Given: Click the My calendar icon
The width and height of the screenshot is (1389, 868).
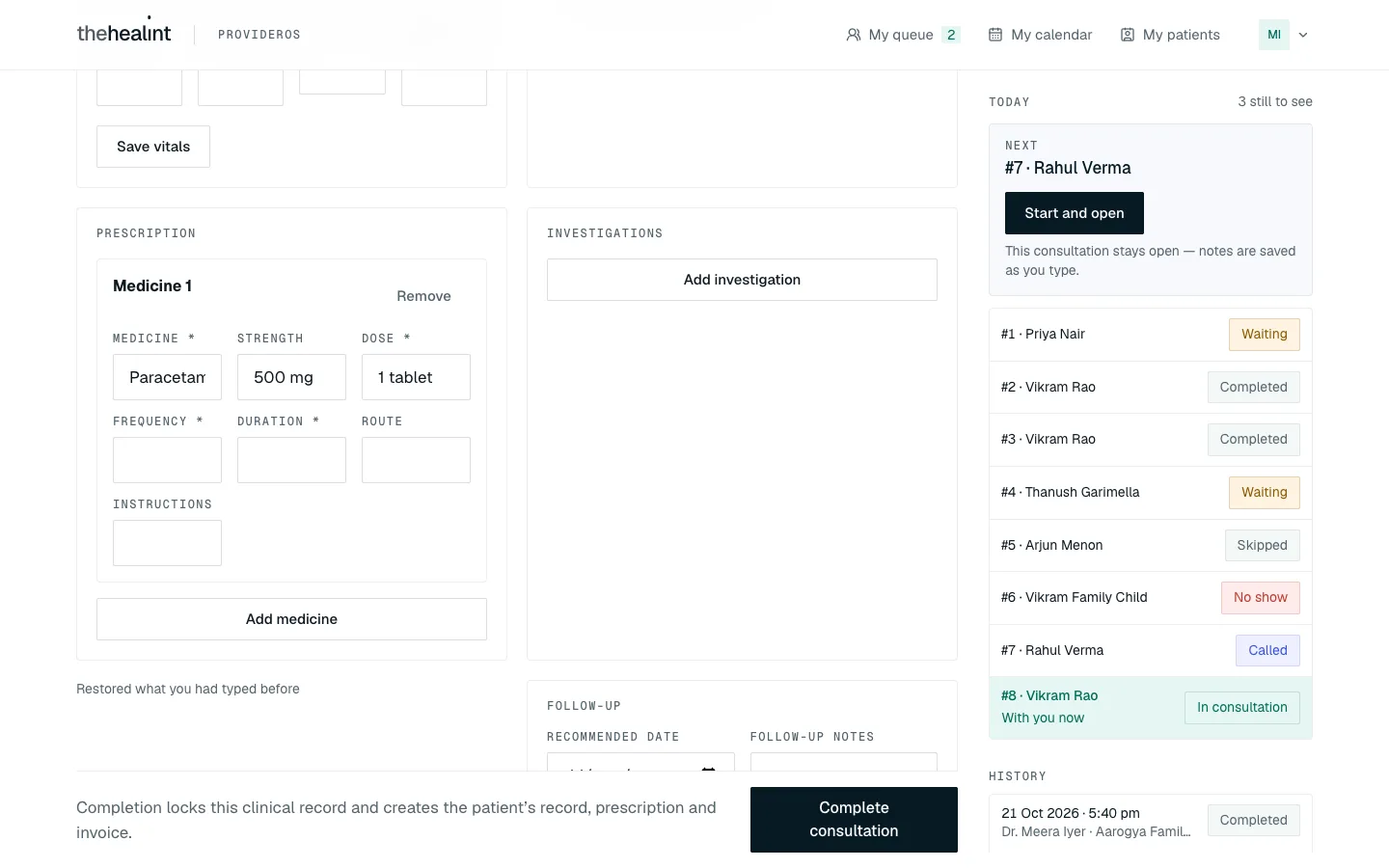Looking at the screenshot, I should 995,35.
